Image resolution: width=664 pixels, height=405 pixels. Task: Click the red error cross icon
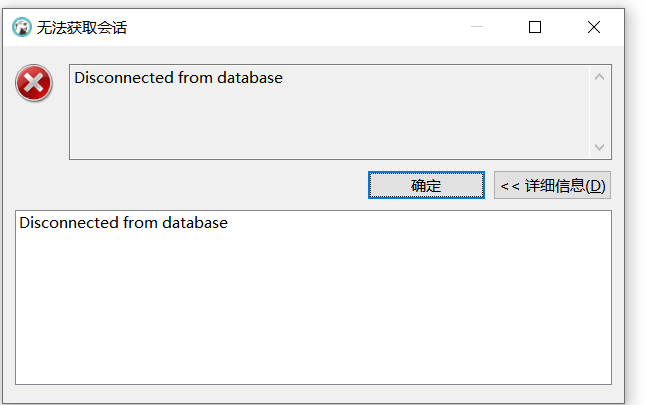[34, 83]
